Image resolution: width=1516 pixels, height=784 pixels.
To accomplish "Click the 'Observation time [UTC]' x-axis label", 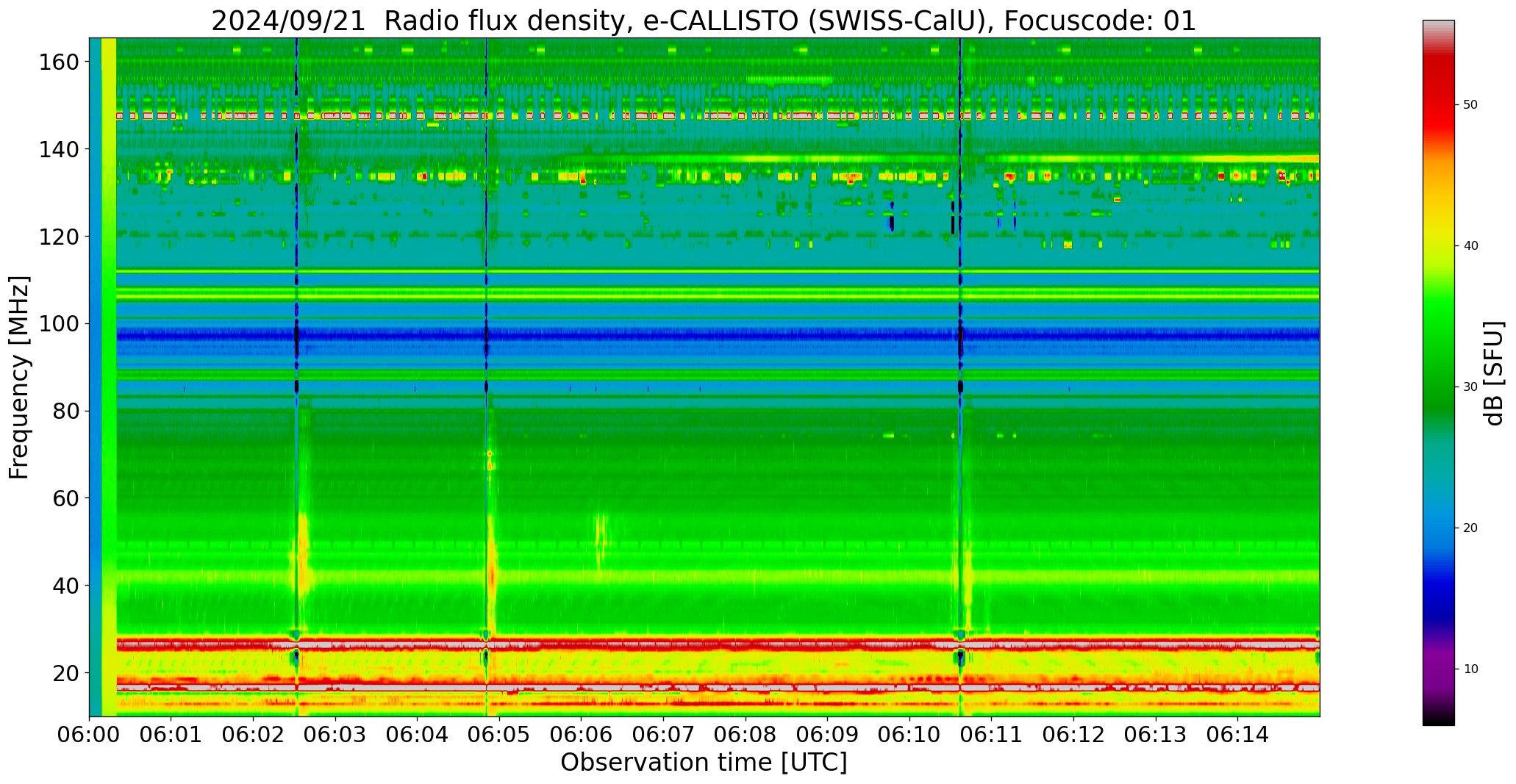I will point(704,763).
